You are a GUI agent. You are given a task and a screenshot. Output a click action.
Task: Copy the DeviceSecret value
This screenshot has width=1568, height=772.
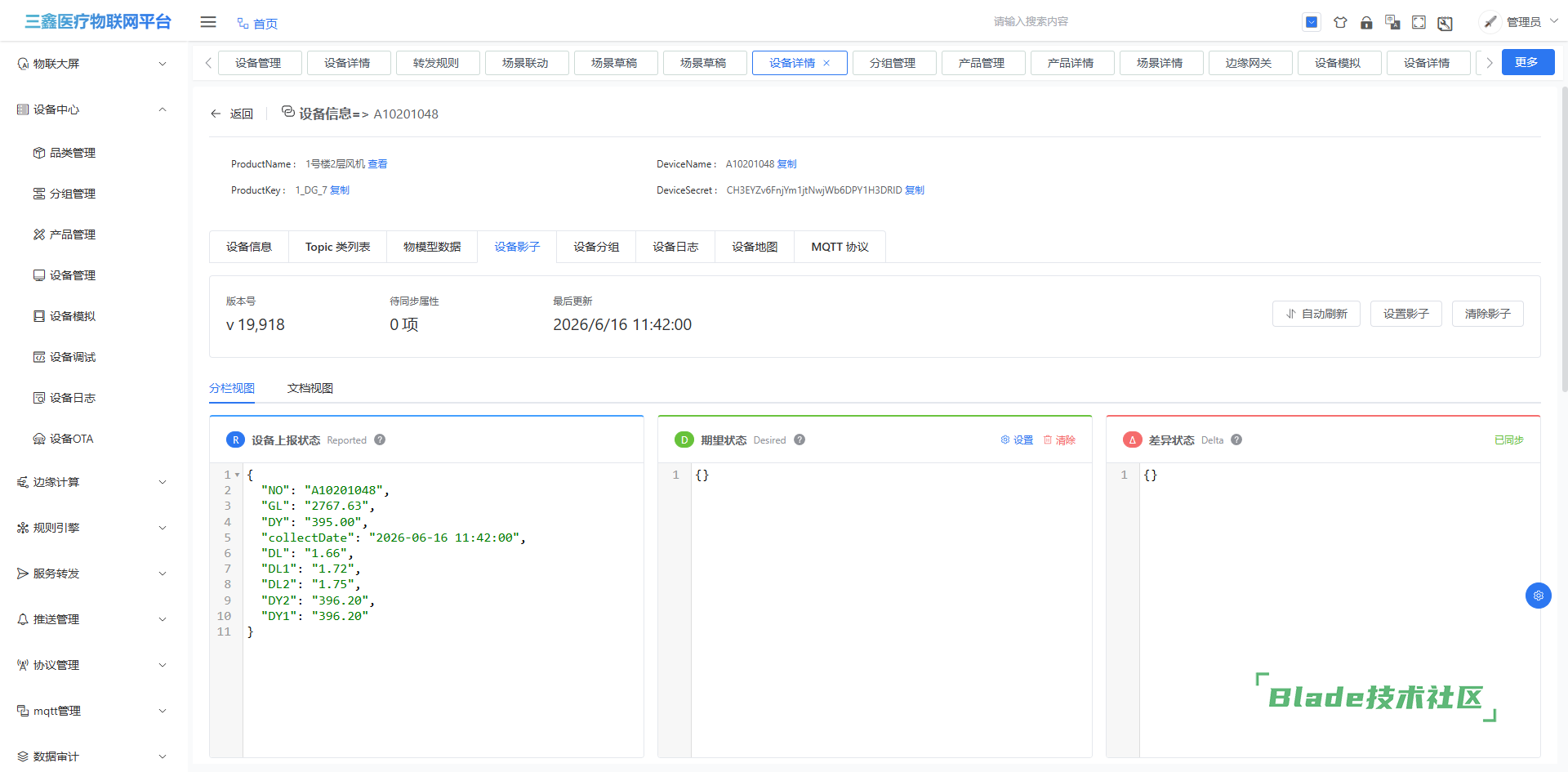(x=915, y=190)
